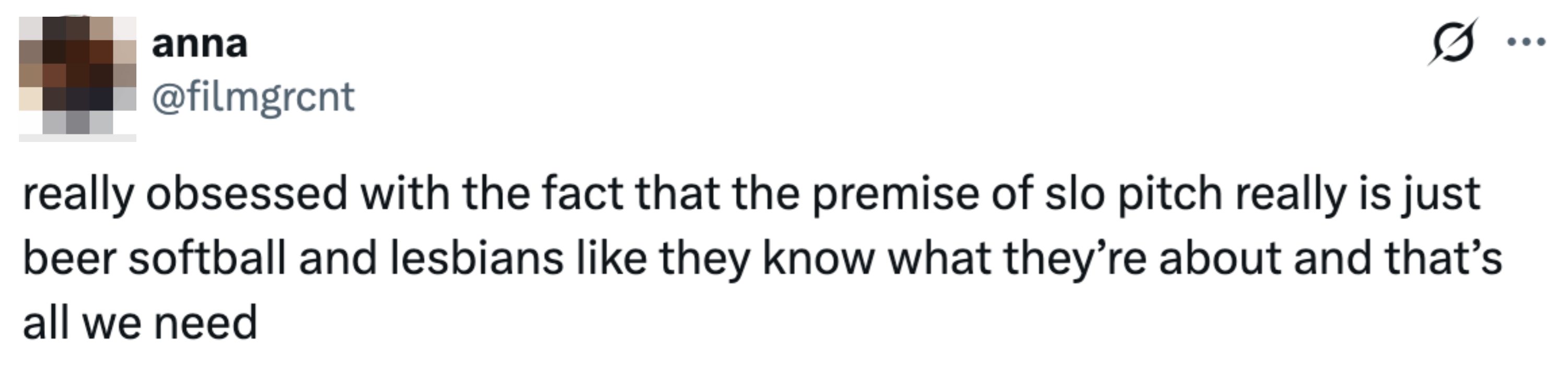
Task: Click the @filmgrcnt handle
Action: pyautogui.click(x=252, y=97)
